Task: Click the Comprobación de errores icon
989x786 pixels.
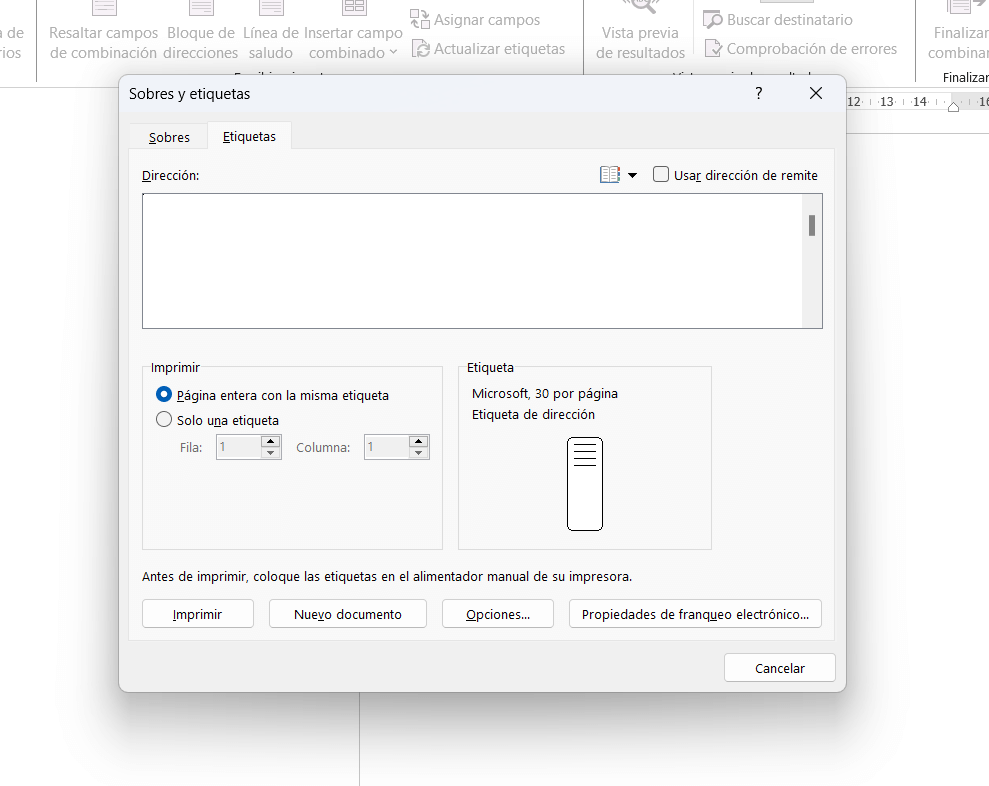Action: tap(713, 49)
